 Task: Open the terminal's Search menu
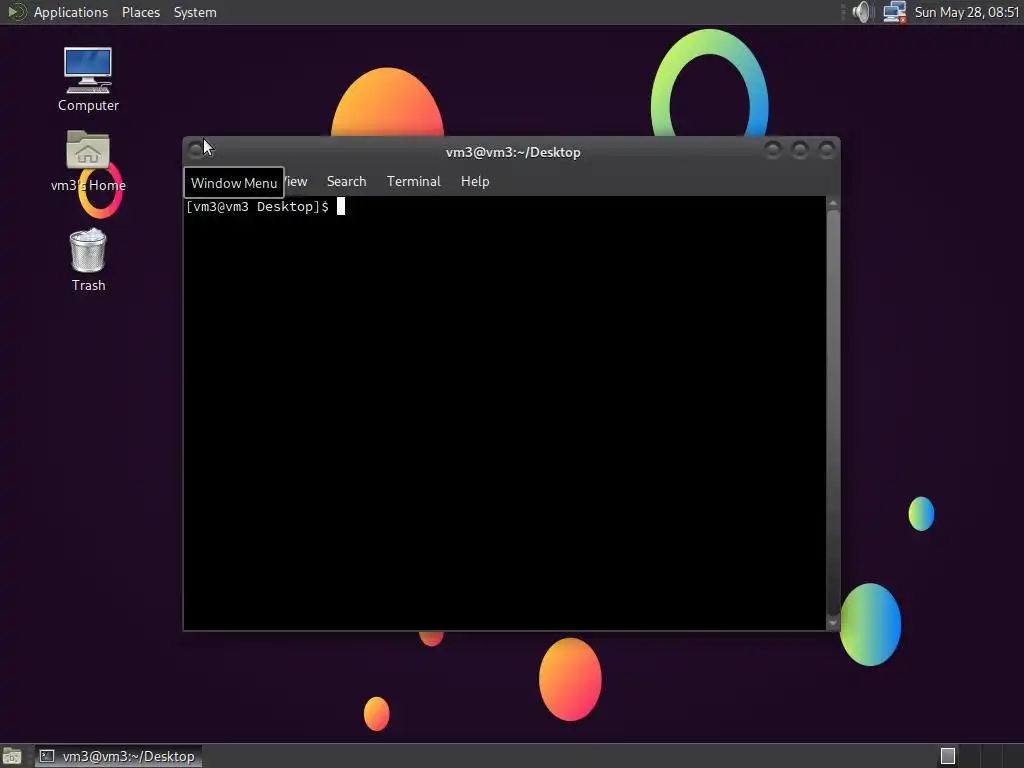346,182
